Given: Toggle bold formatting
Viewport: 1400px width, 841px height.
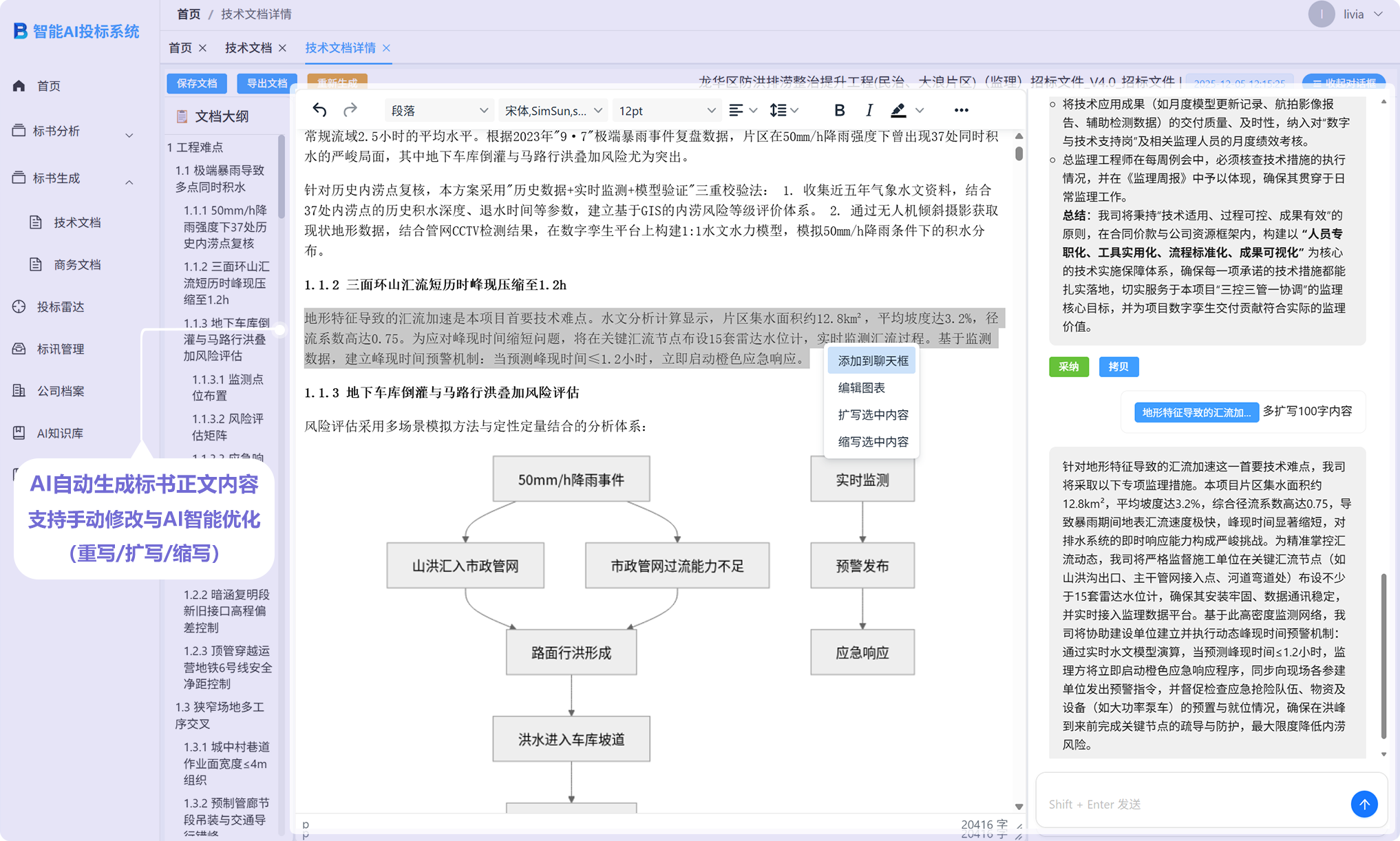Looking at the screenshot, I should (839, 110).
